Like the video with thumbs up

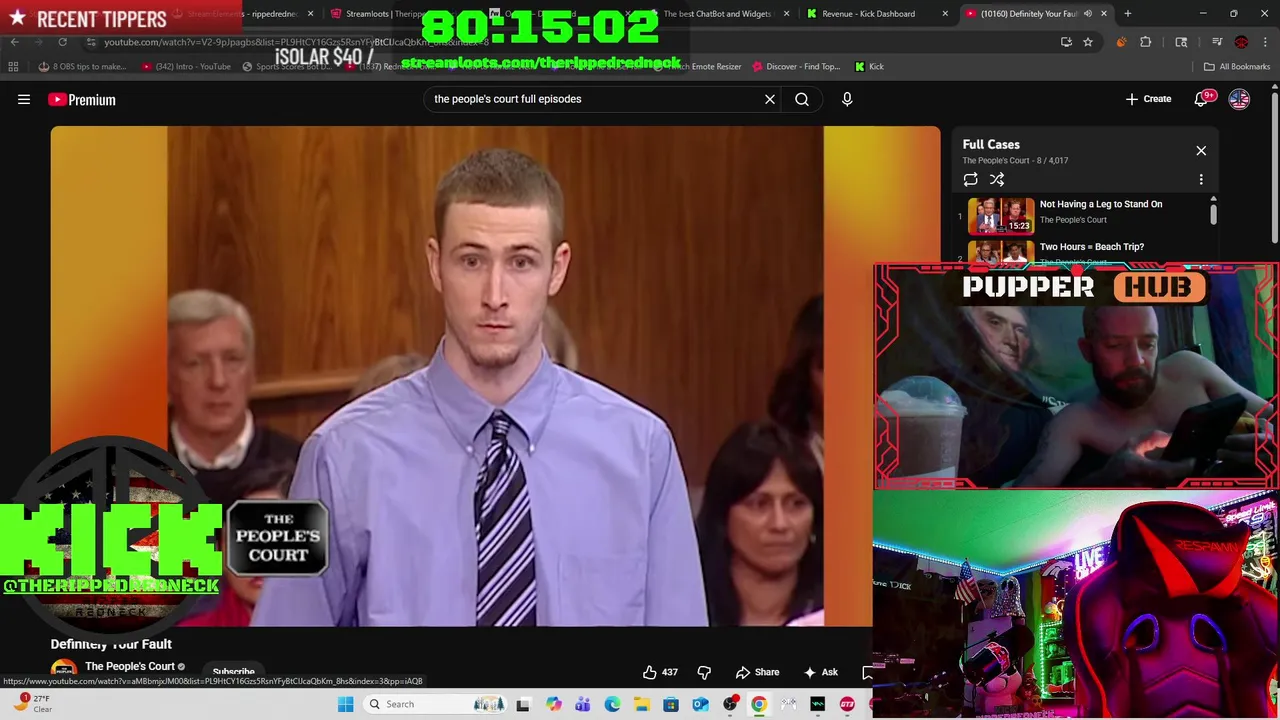[660, 672]
